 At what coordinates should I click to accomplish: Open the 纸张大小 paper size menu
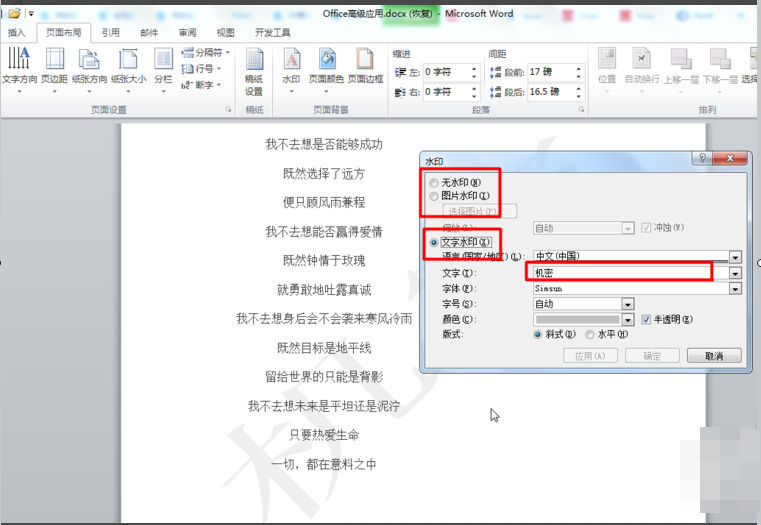pos(128,69)
